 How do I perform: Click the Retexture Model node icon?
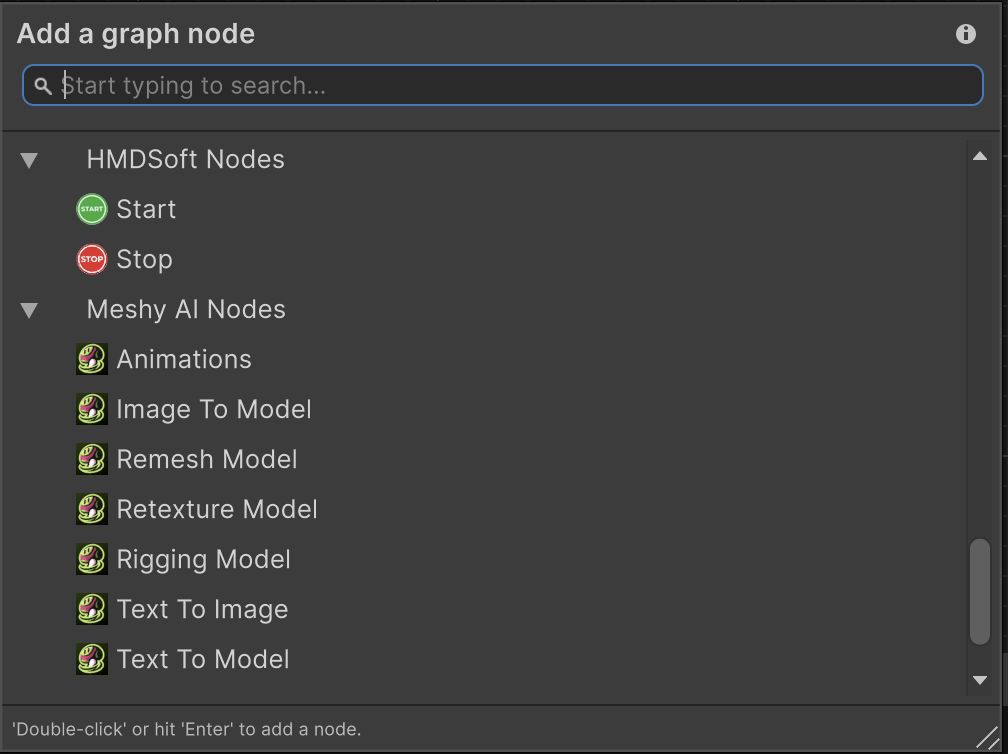click(92, 509)
